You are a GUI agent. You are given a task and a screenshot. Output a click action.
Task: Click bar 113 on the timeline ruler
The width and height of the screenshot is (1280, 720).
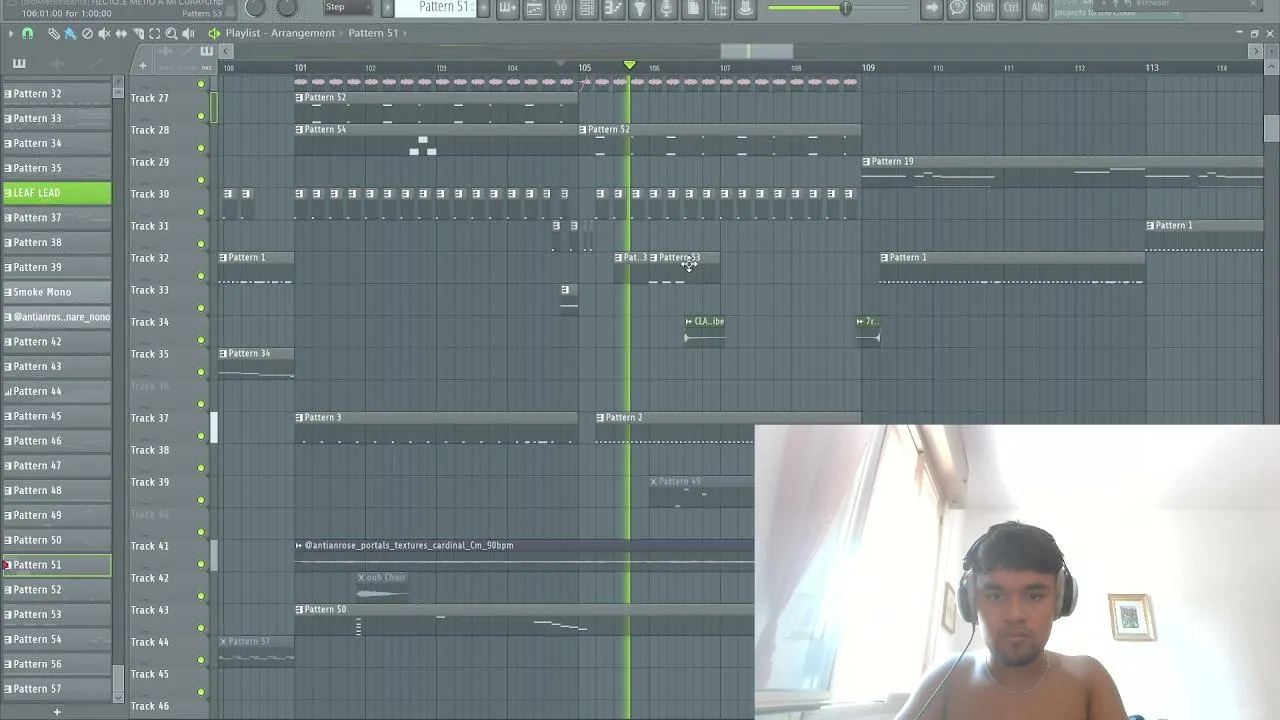click(x=1152, y=68)
